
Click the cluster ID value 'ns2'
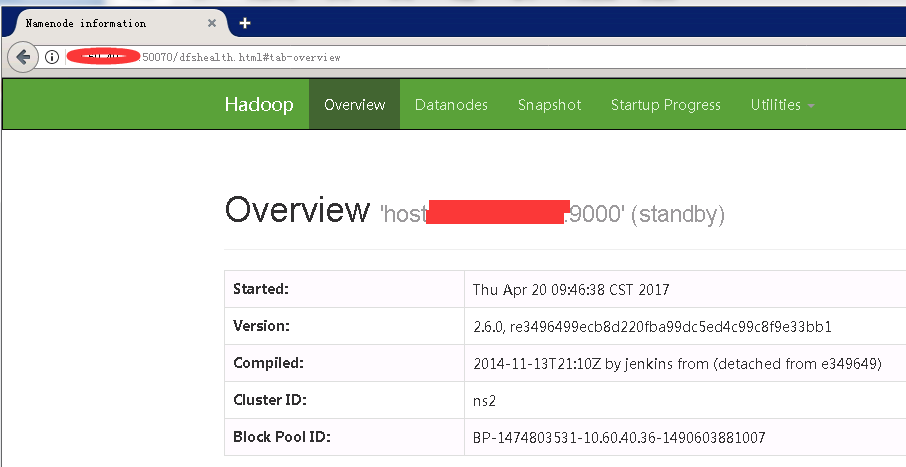coord(484,401)
